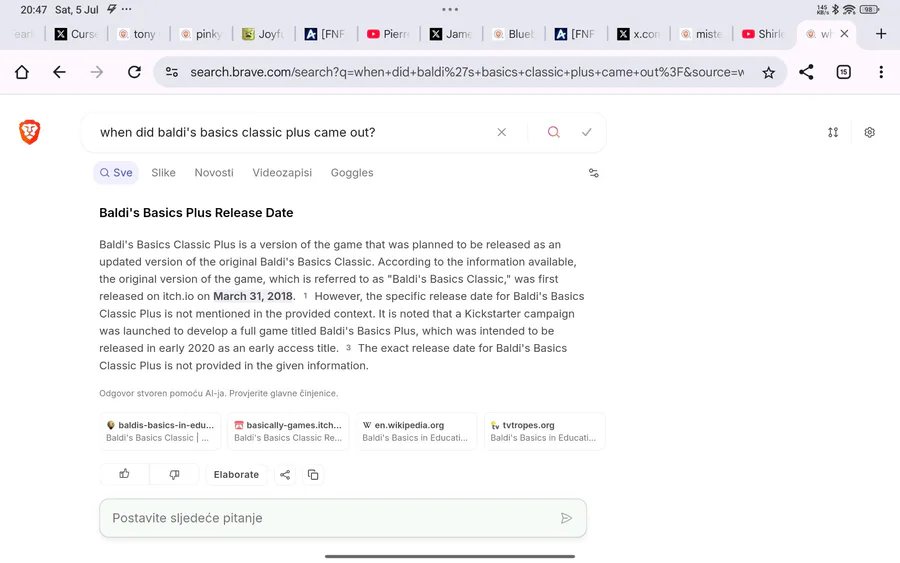Give the AI answer a thumbs down
Screen dimensions: 900x563
pyautogui.click(x=174, y=474)
